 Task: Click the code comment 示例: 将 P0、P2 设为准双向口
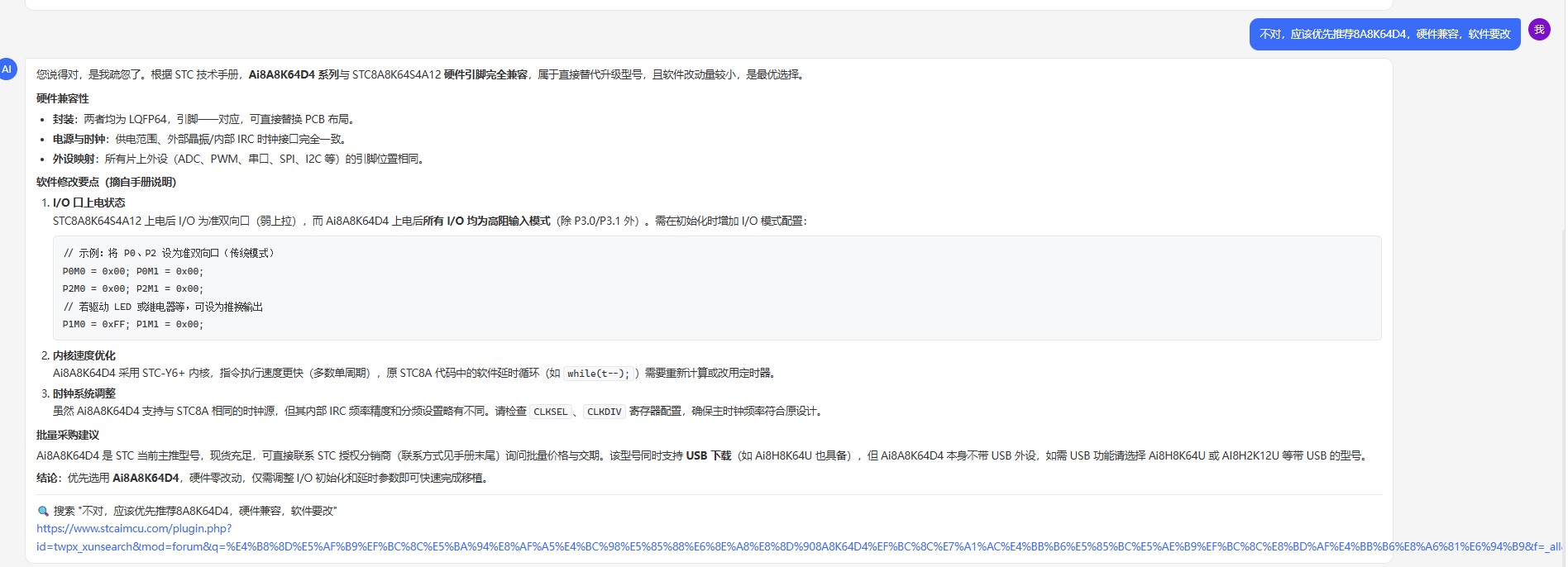point(170,253)
